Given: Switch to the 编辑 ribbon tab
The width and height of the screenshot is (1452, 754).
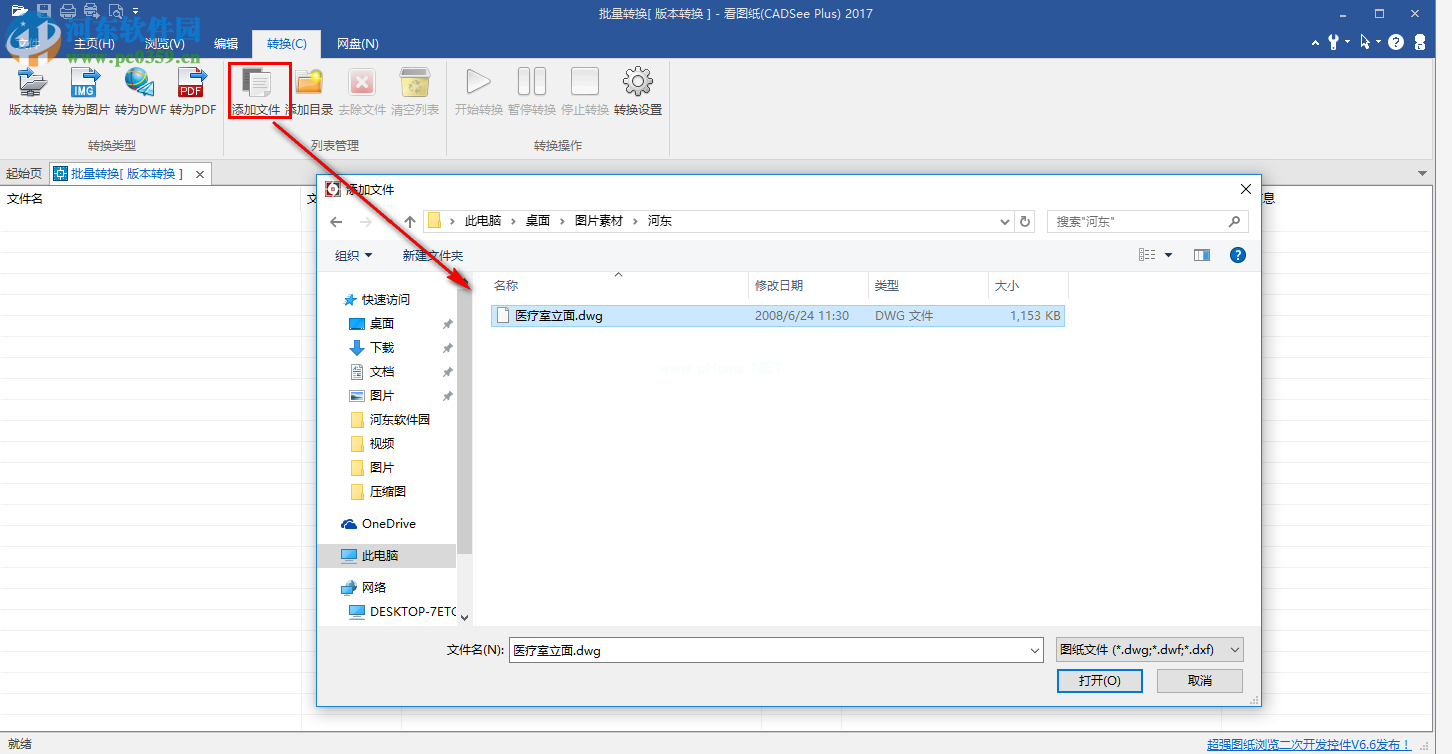Looking at the screenshot, I should [x=226, y=43].
